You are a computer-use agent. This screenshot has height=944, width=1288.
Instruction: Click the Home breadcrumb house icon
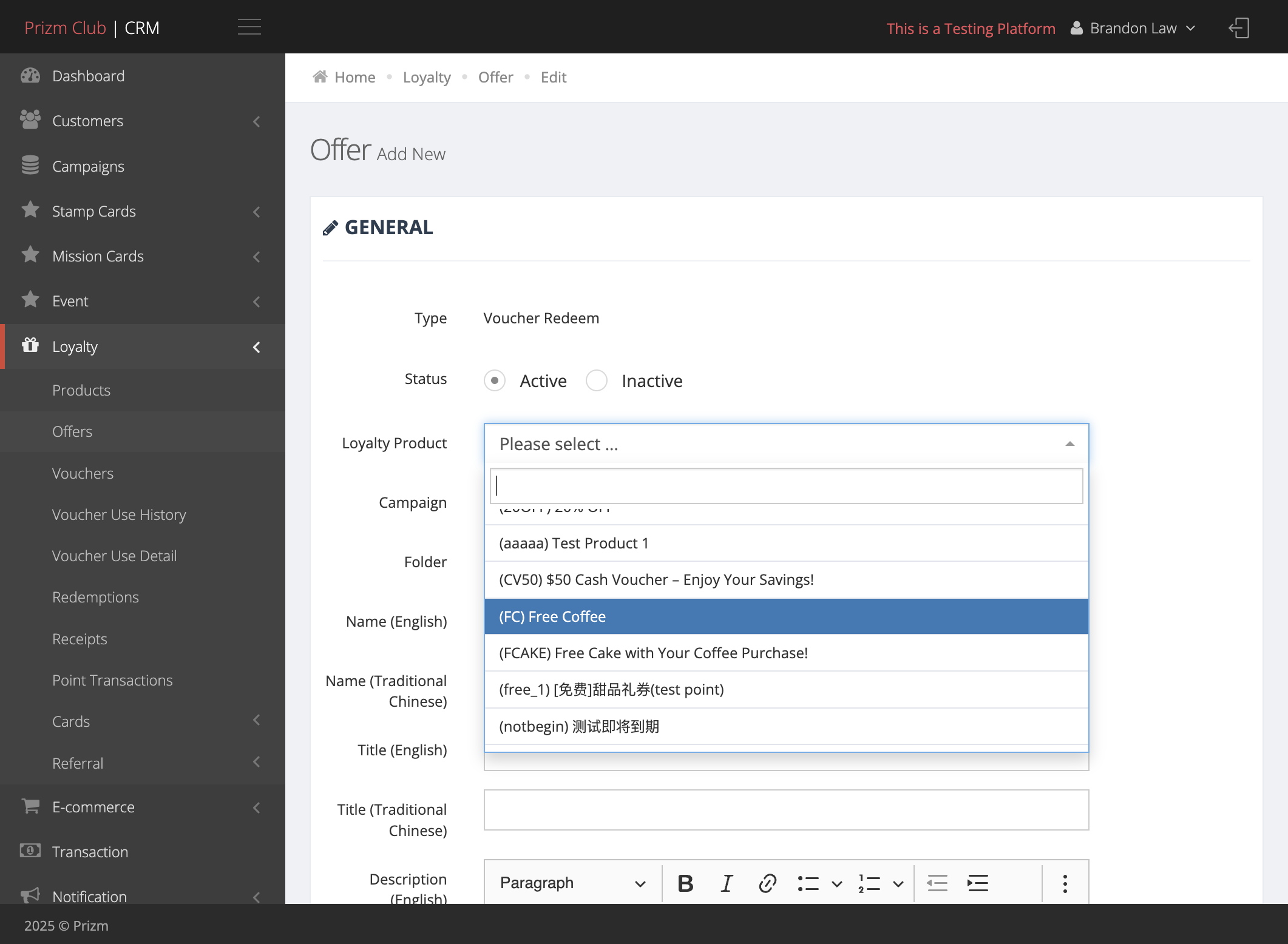pos(320,76)
